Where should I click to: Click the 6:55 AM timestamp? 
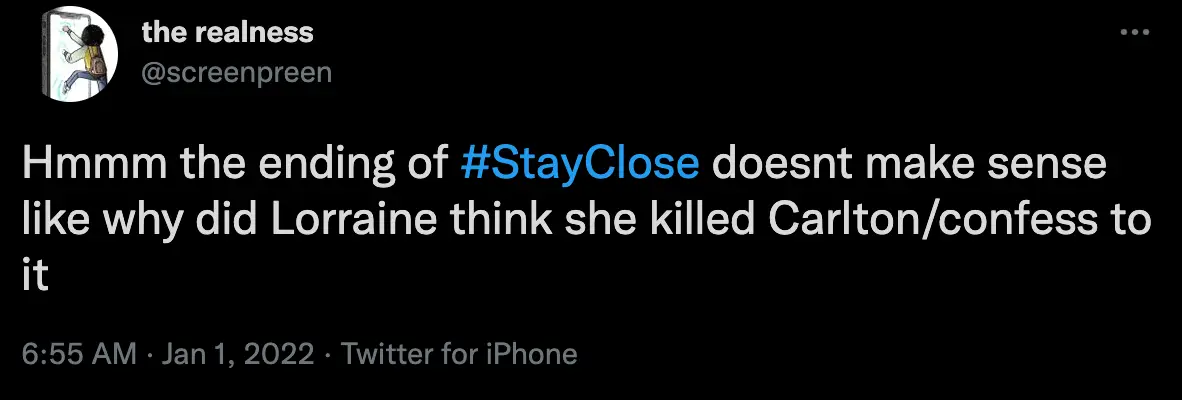tap(75, 354)
